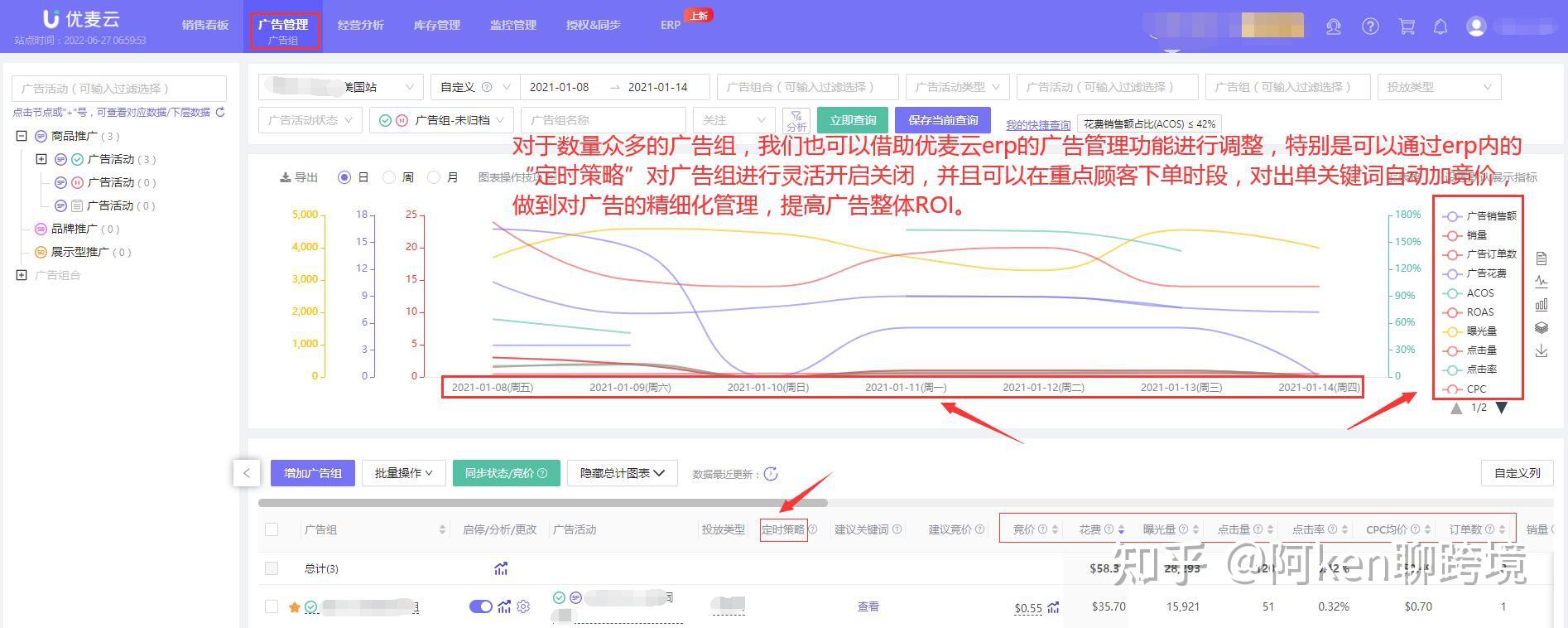Viewport: 1568px width, 628px height.
Task: Click 立即查询 button
Action: coord(853,120)
